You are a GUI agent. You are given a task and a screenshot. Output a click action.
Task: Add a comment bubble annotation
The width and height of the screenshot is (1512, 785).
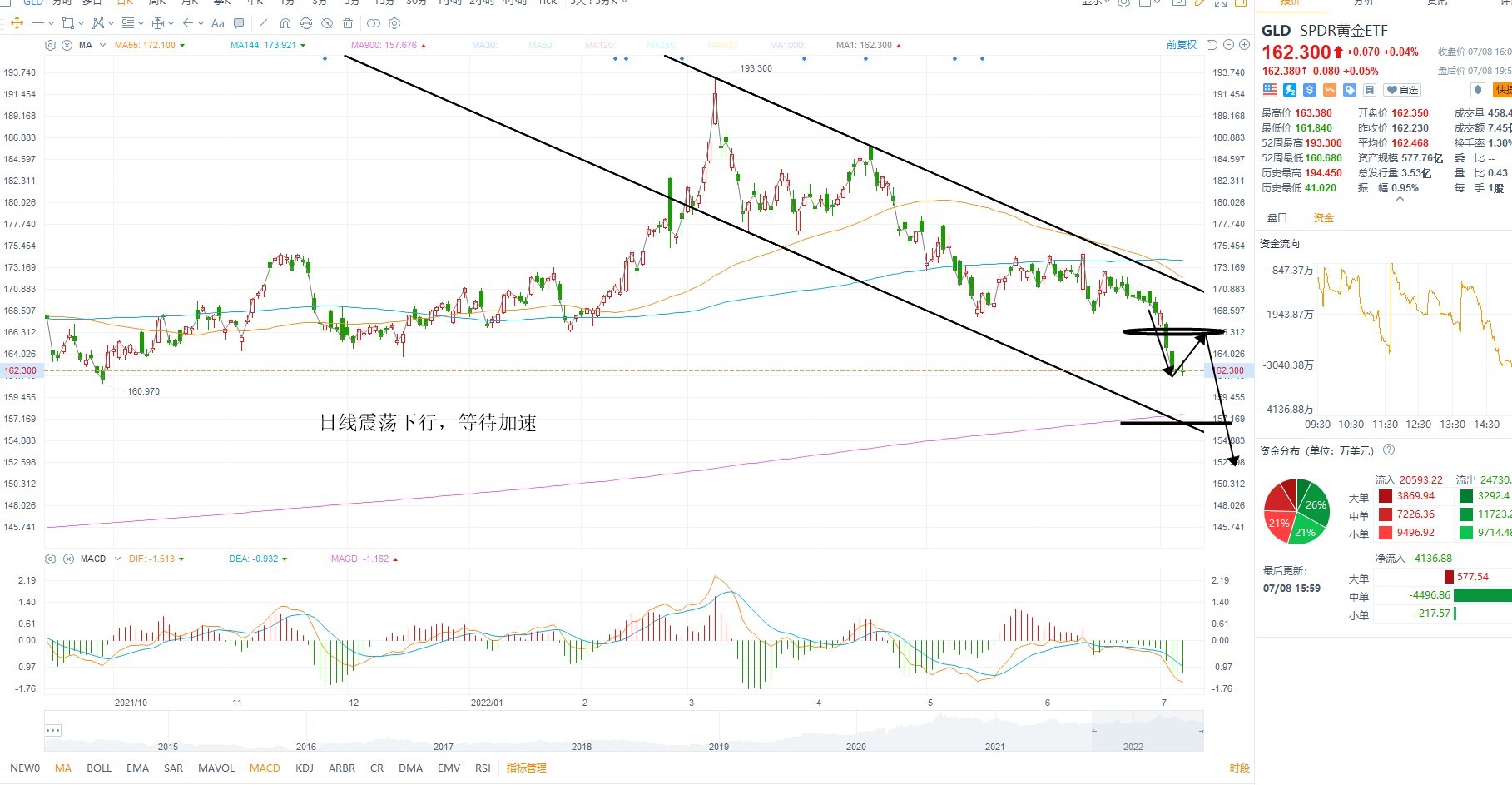coord(239,23)
